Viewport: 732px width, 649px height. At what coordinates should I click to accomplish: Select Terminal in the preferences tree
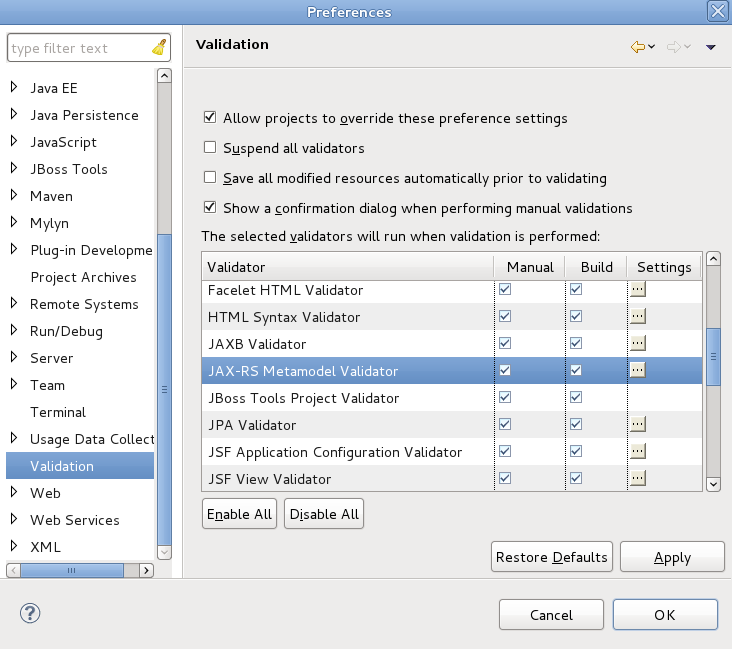pos(58,412)
